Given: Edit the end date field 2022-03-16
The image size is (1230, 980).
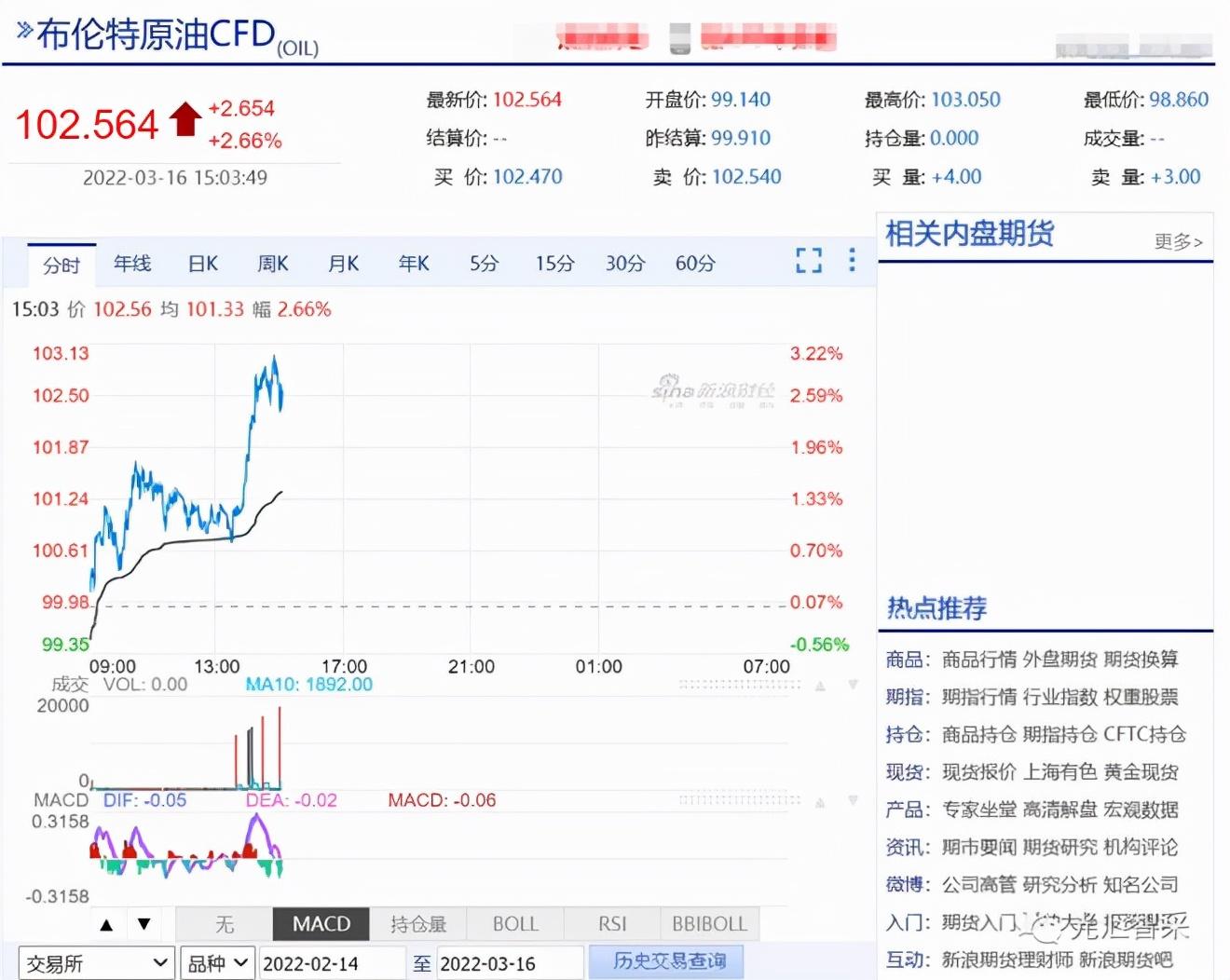Looking at the screenshot, I should point(510,963).
